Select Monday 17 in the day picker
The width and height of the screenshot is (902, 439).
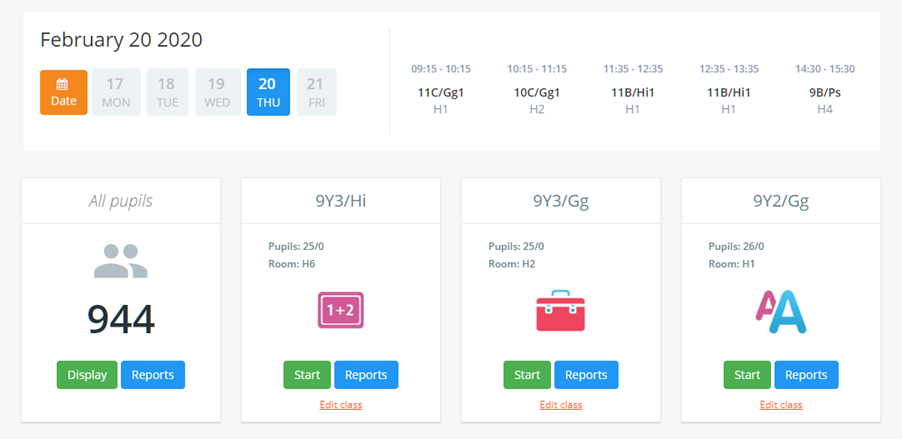(x=116, y=92)
